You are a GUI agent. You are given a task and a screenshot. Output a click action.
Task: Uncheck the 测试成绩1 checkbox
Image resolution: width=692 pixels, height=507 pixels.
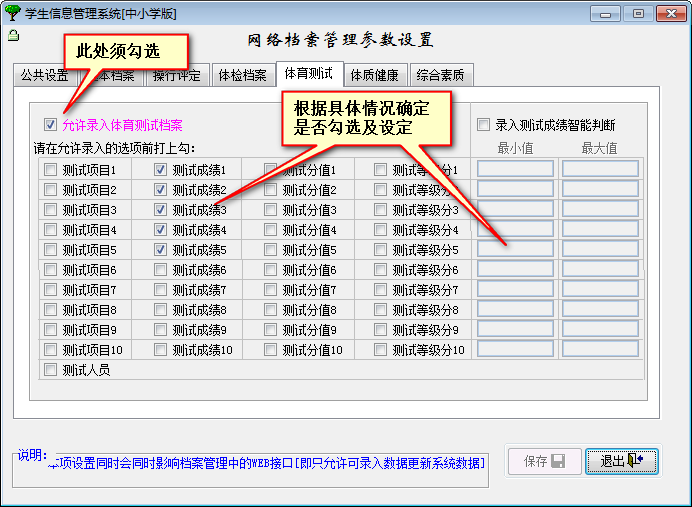click(161, 170)
